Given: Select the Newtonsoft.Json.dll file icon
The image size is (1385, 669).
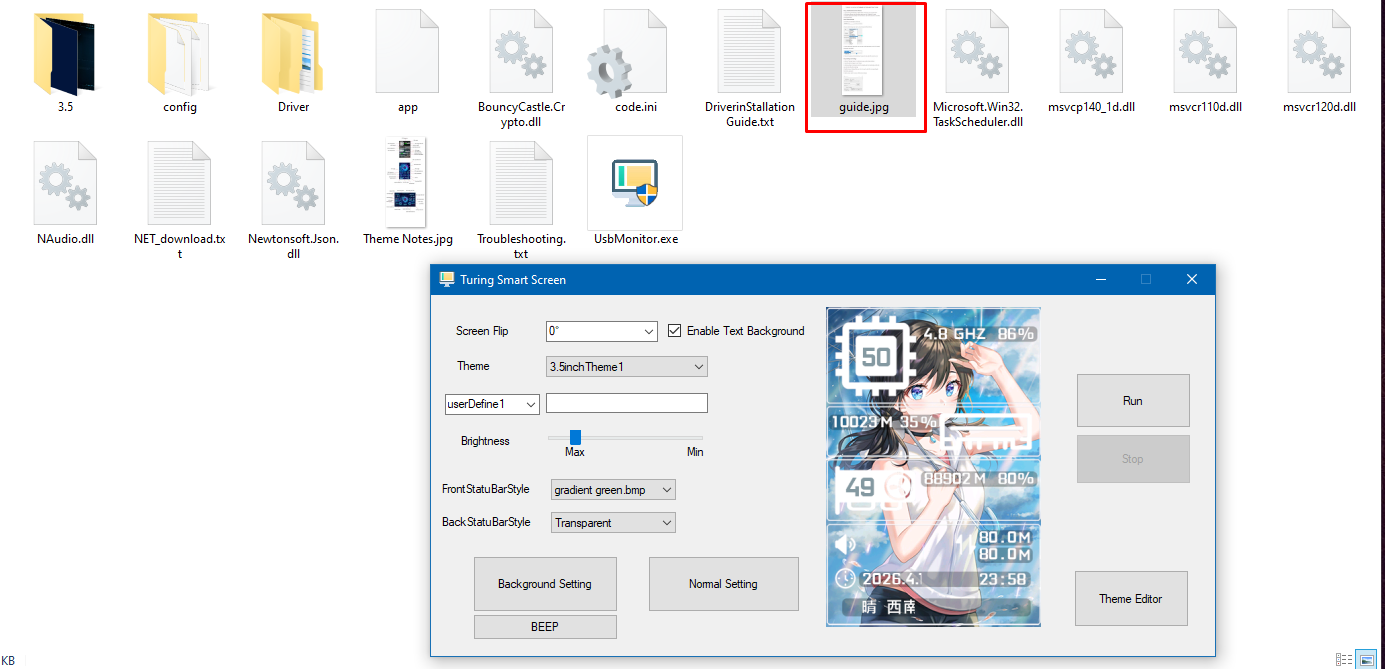Looking at the screenshot, I should [293, 183].
